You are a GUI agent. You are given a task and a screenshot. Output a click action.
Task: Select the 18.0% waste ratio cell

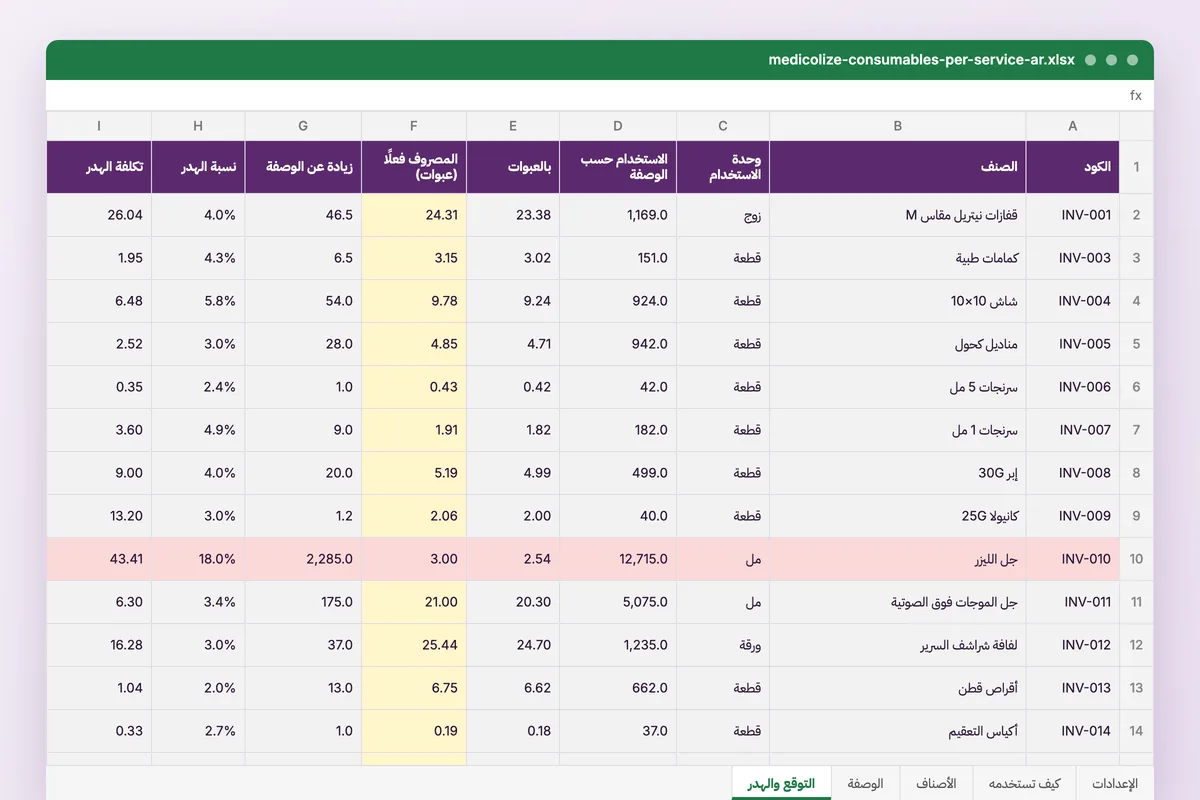[198, 559]
